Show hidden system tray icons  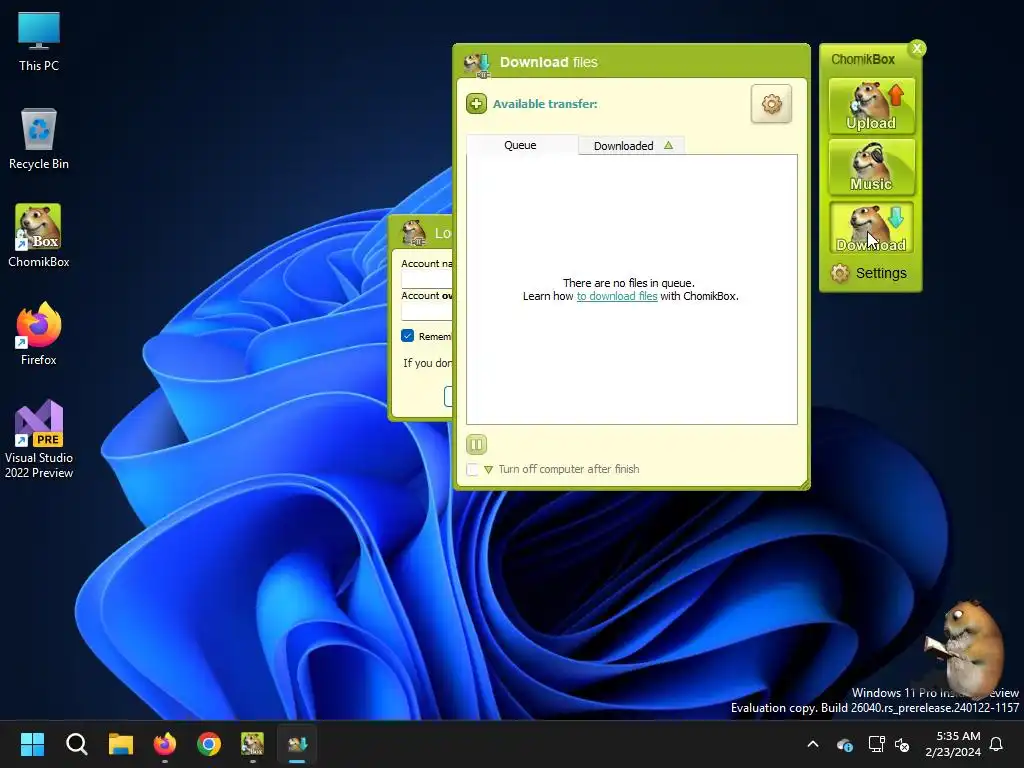[813, 744]
